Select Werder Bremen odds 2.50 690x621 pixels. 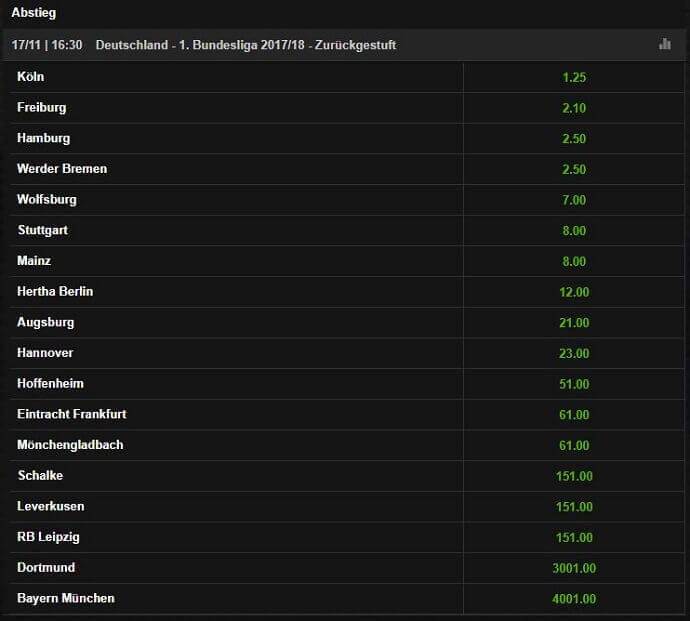coord(574,169)
